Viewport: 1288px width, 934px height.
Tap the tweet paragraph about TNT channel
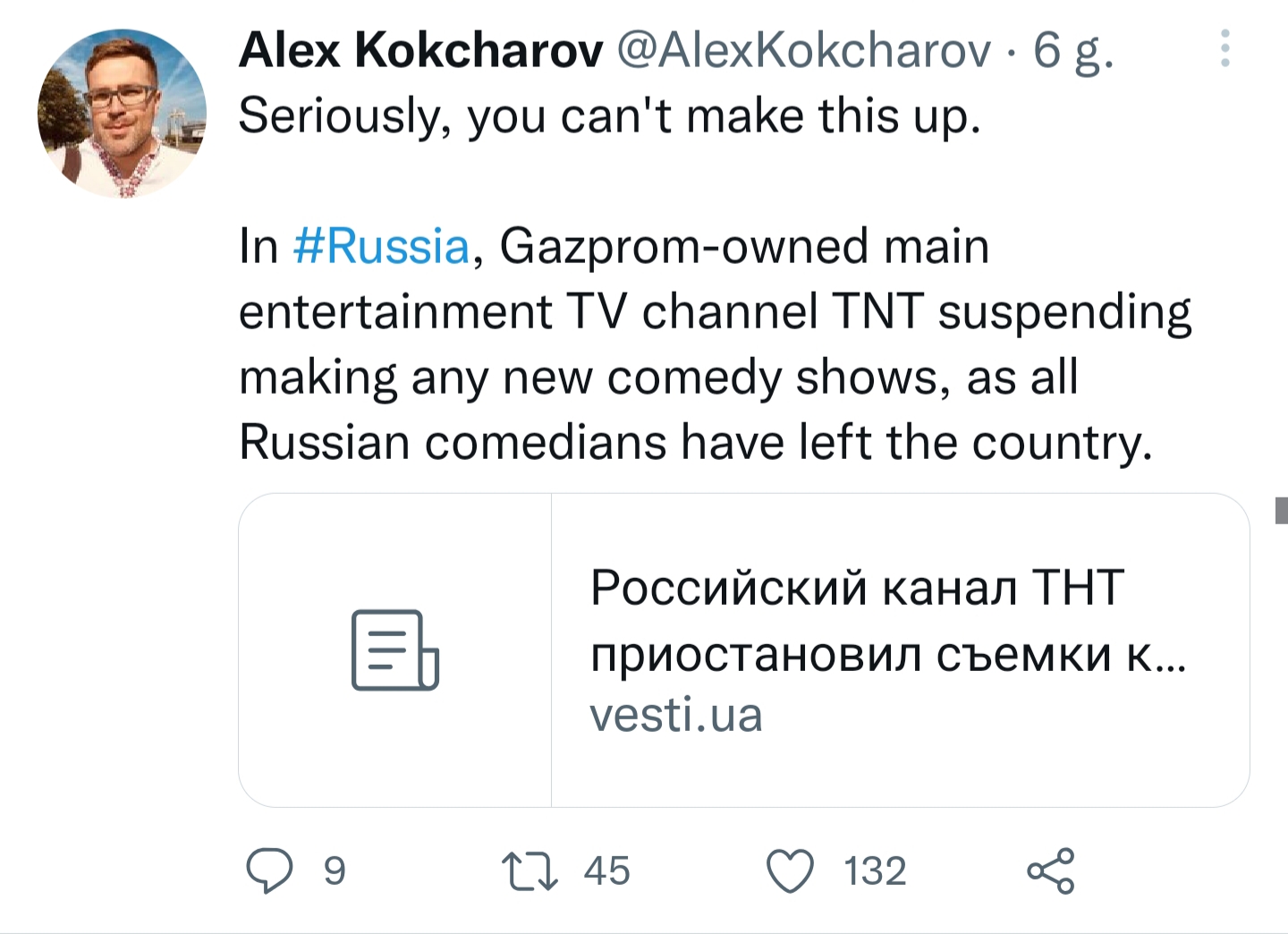(x=716, y=344)
